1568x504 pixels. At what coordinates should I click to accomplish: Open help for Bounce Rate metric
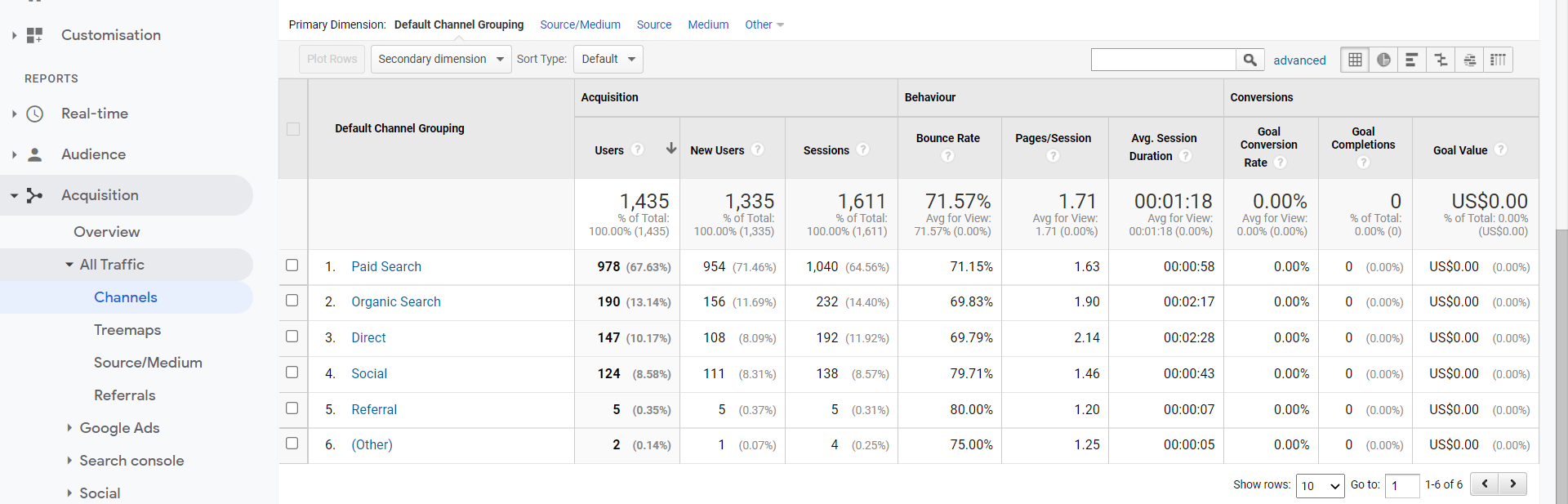947,155
